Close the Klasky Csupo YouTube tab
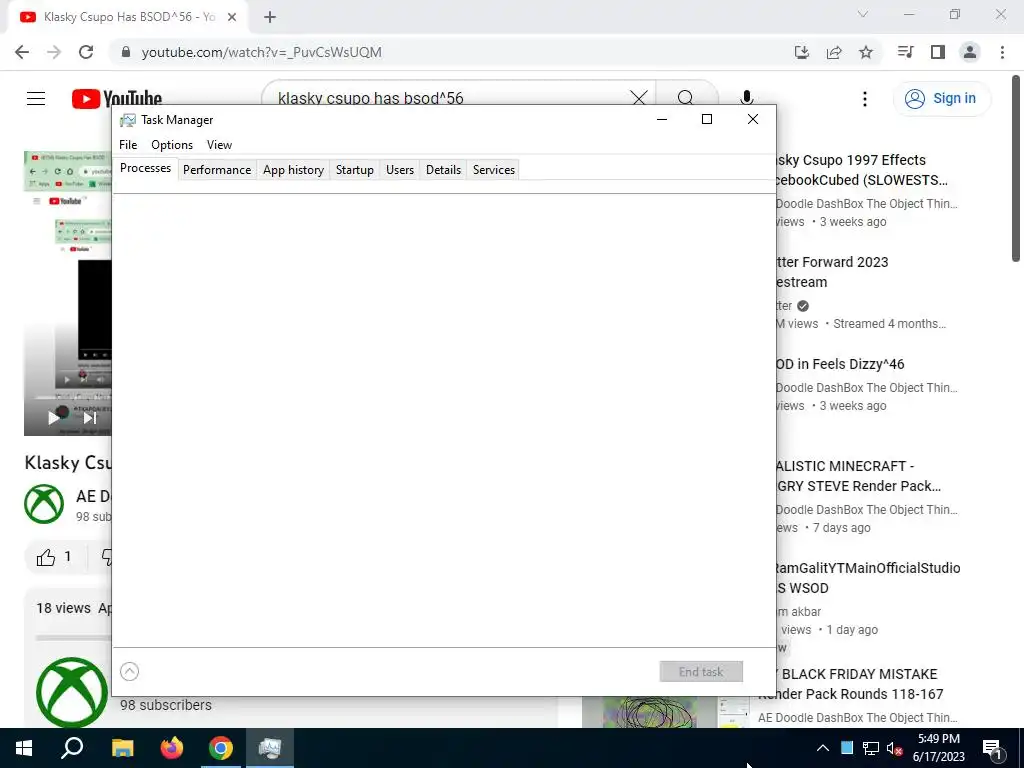This screenshot has width=1024, height=768. coord(232,17)
